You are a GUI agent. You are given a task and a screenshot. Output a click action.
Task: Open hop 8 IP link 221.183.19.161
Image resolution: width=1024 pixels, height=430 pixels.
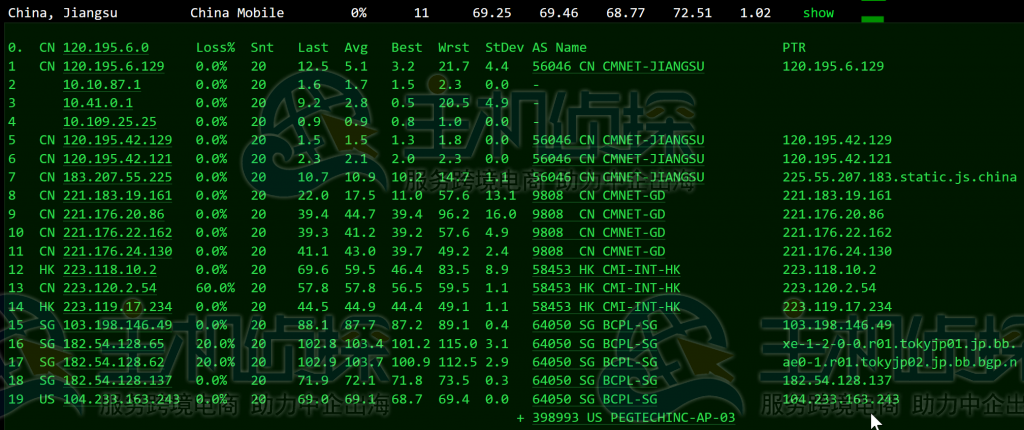click(118, 195)
